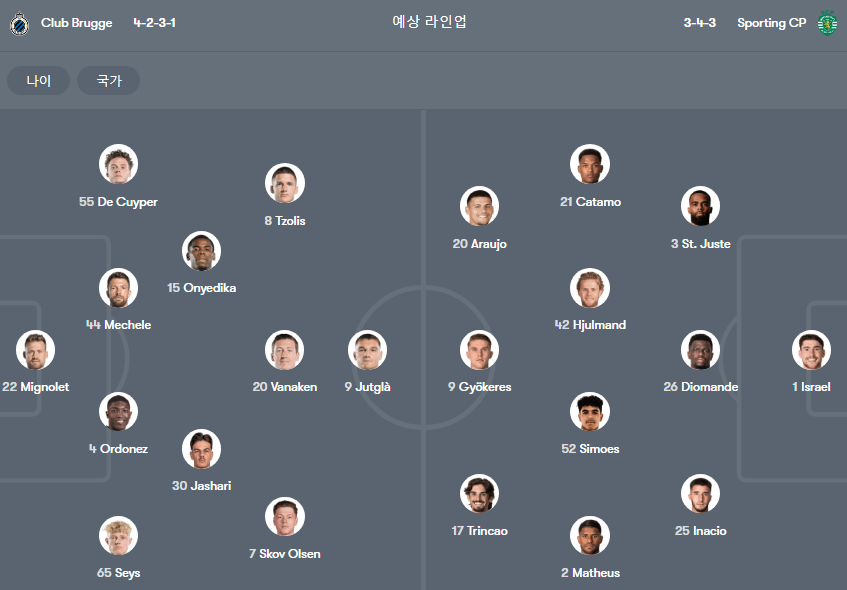Open Mignolet's goalkeeper avatar

(x=36, y=350)
